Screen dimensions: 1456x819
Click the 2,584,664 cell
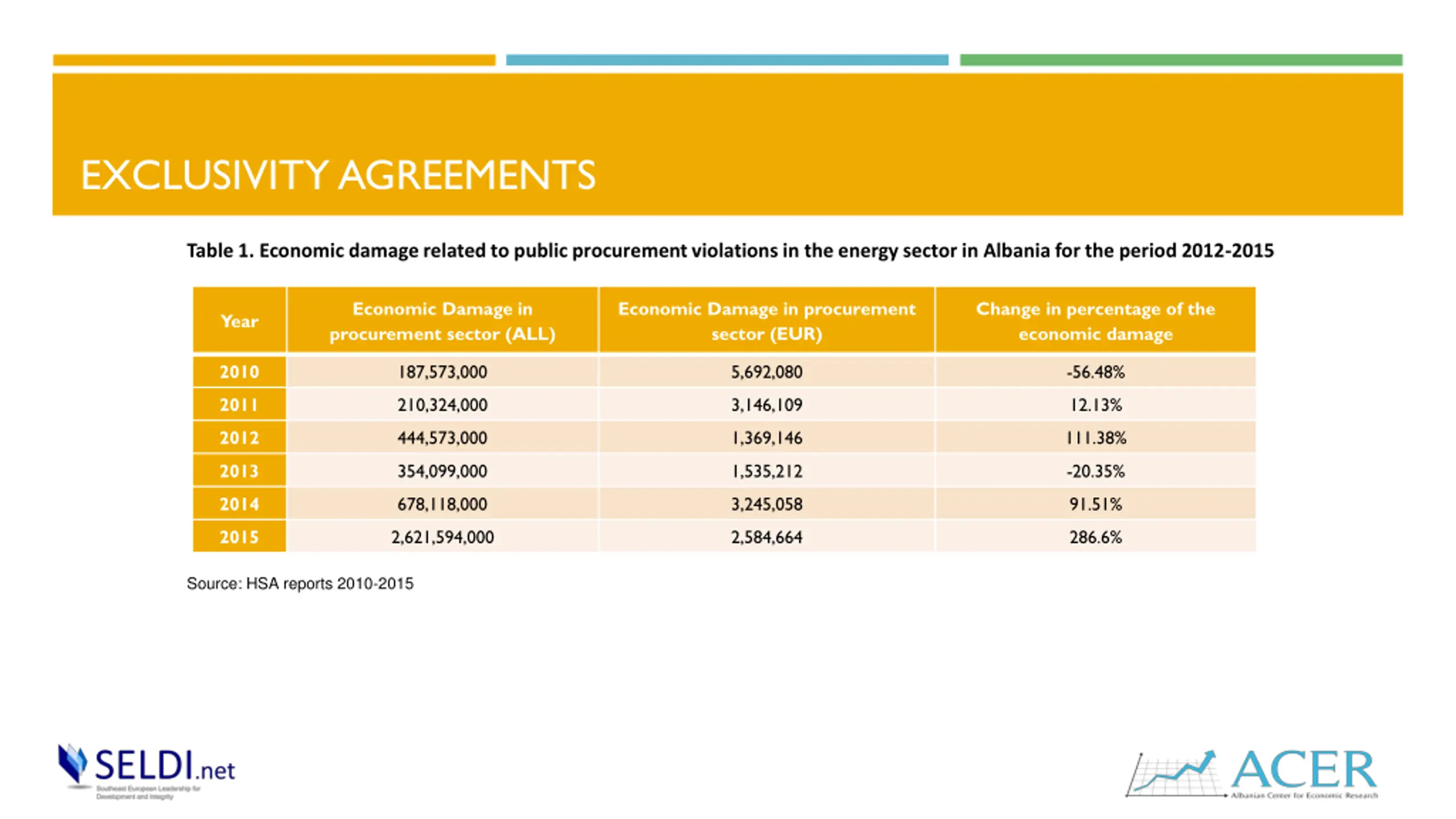(x=767, y=537)
